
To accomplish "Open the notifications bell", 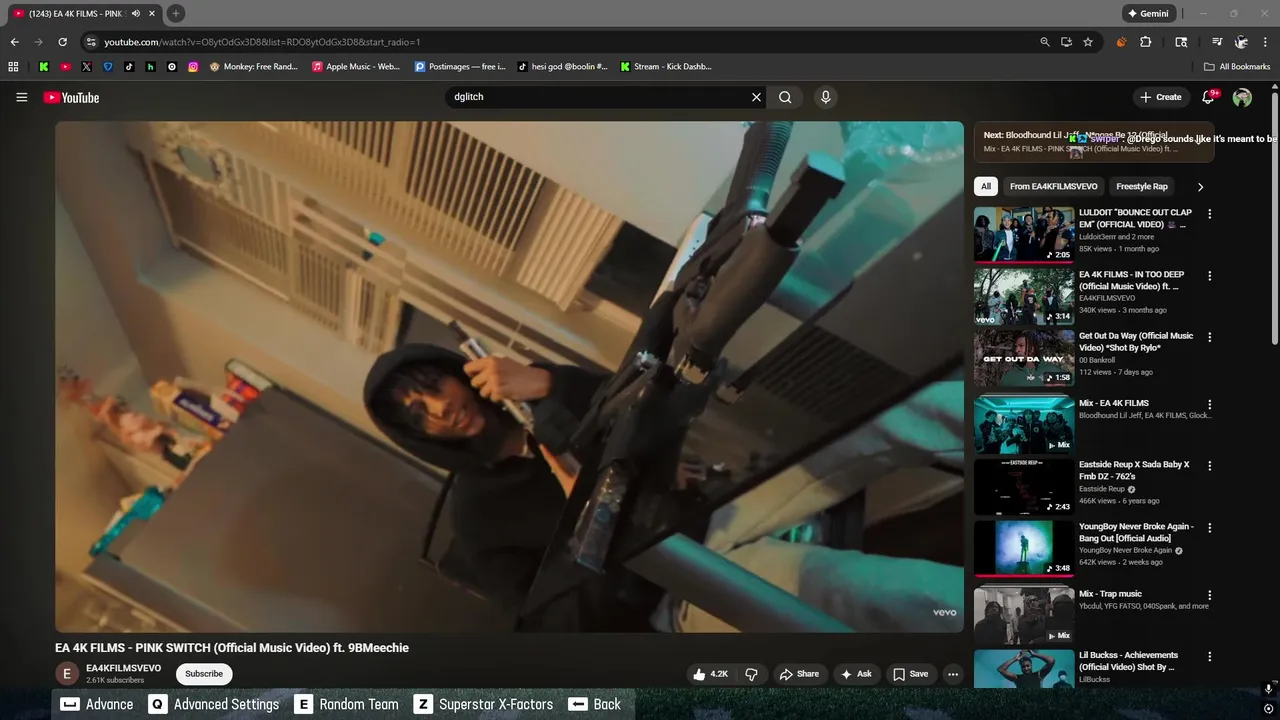I will point(1209,97).
